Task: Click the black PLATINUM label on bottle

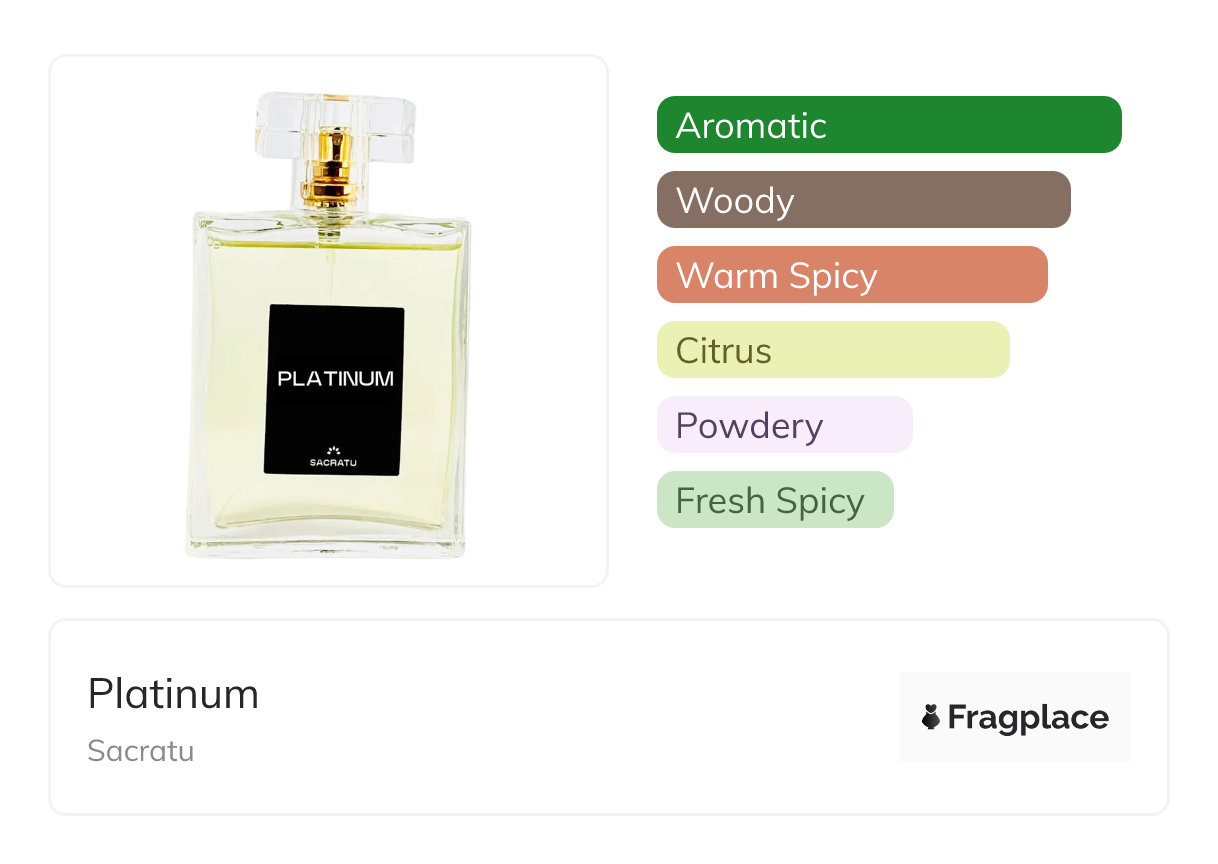Action: pos(334,390)
